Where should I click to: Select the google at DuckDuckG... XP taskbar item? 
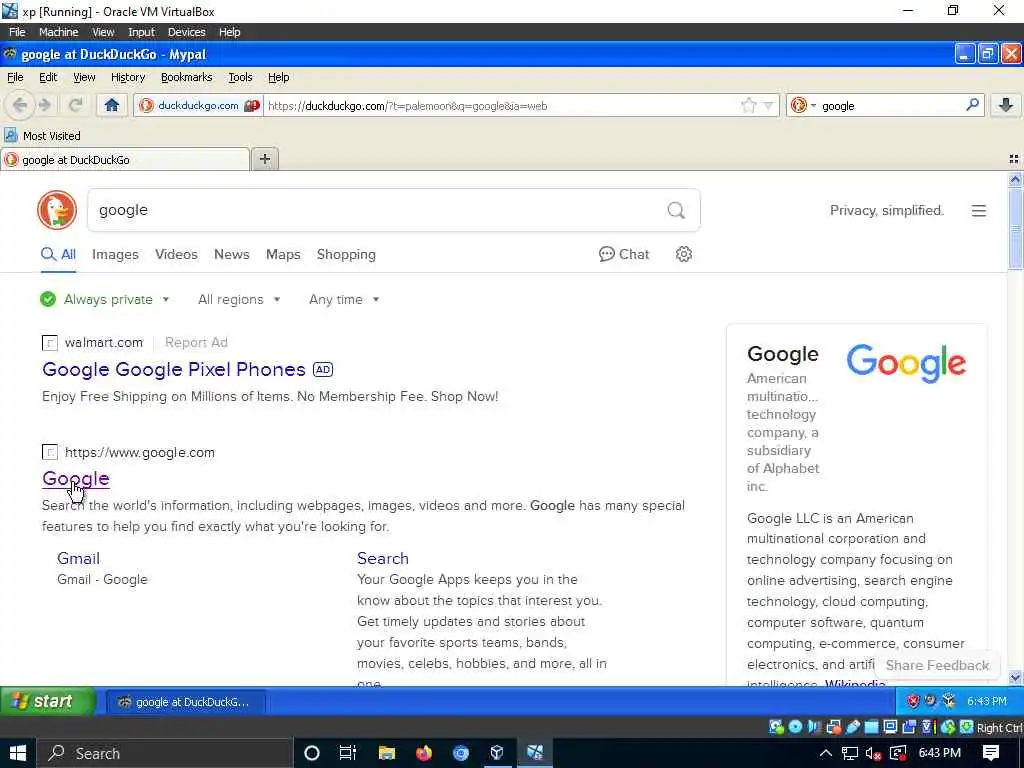(185, 702)
